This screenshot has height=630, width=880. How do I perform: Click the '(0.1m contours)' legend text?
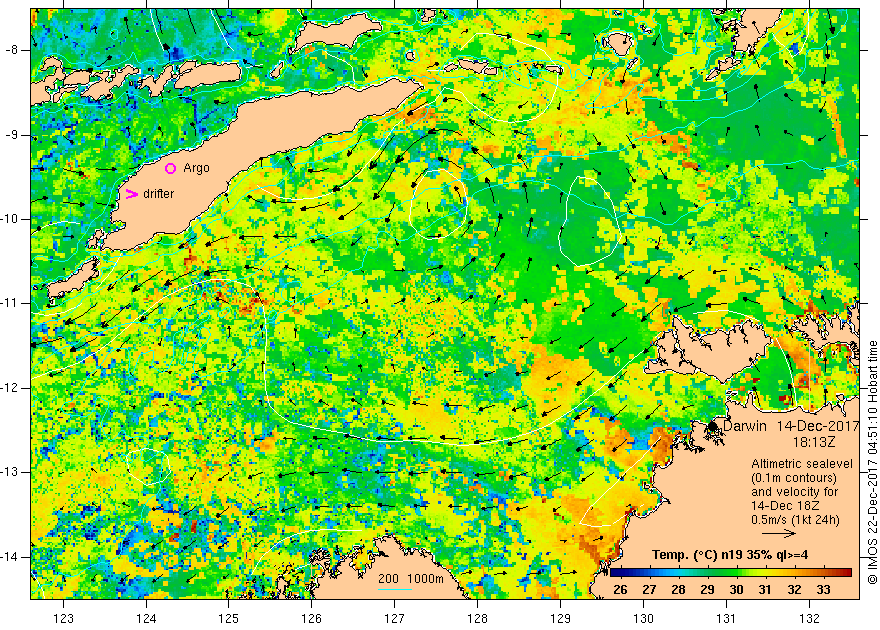pos(794,478)
